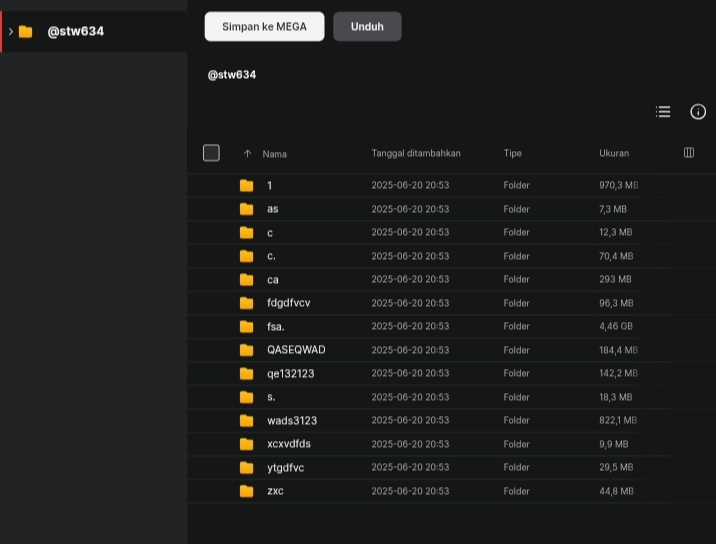This screenshot has width=716, height=544.
Task: Expand the @stw634 tree chevron
Action: point(11,32)
